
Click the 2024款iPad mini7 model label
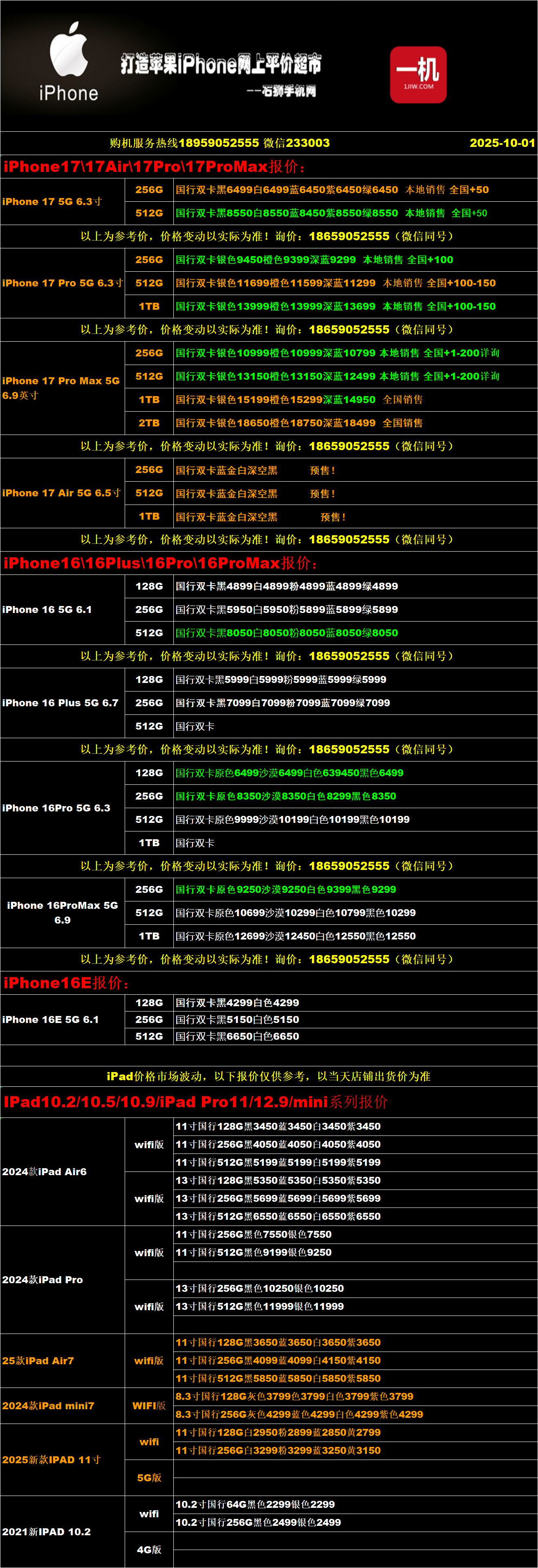[49, 1406]
